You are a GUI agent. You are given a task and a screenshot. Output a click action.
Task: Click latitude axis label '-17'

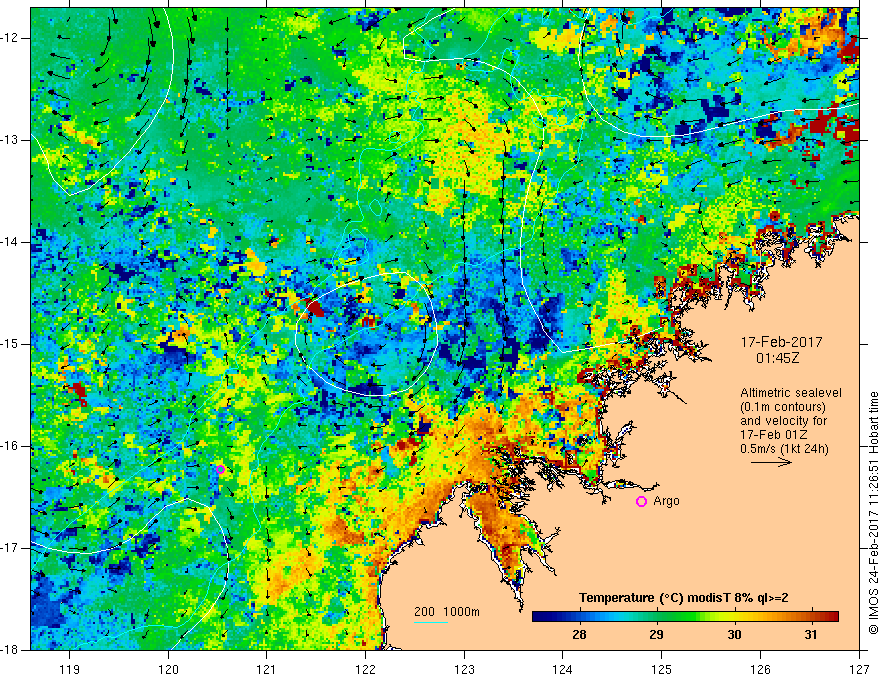click(x=10, y=548)
